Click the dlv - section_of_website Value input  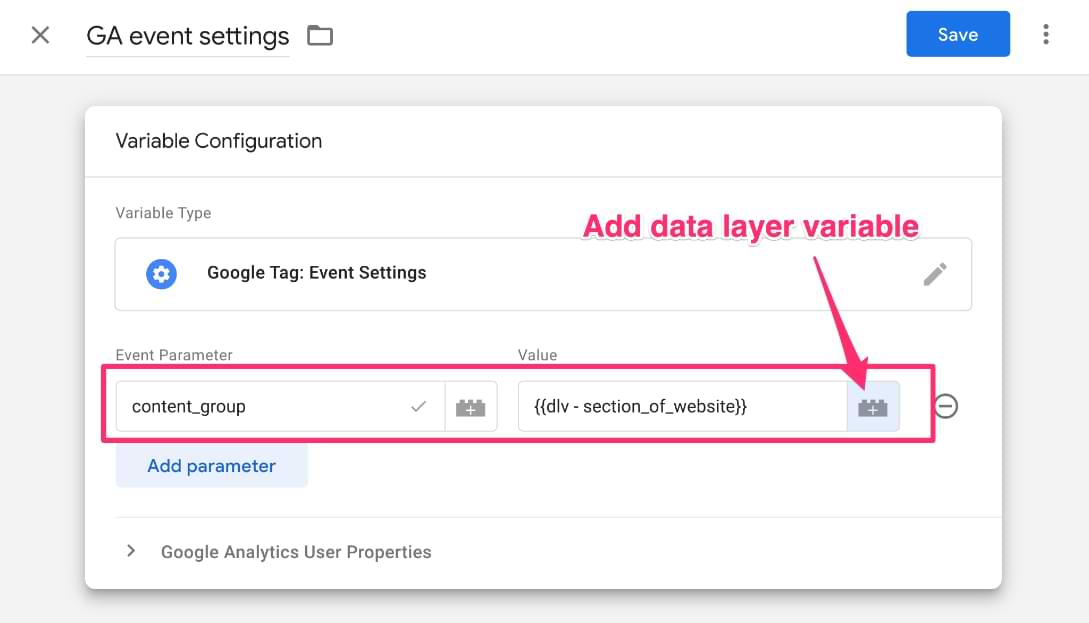point(683,406)
